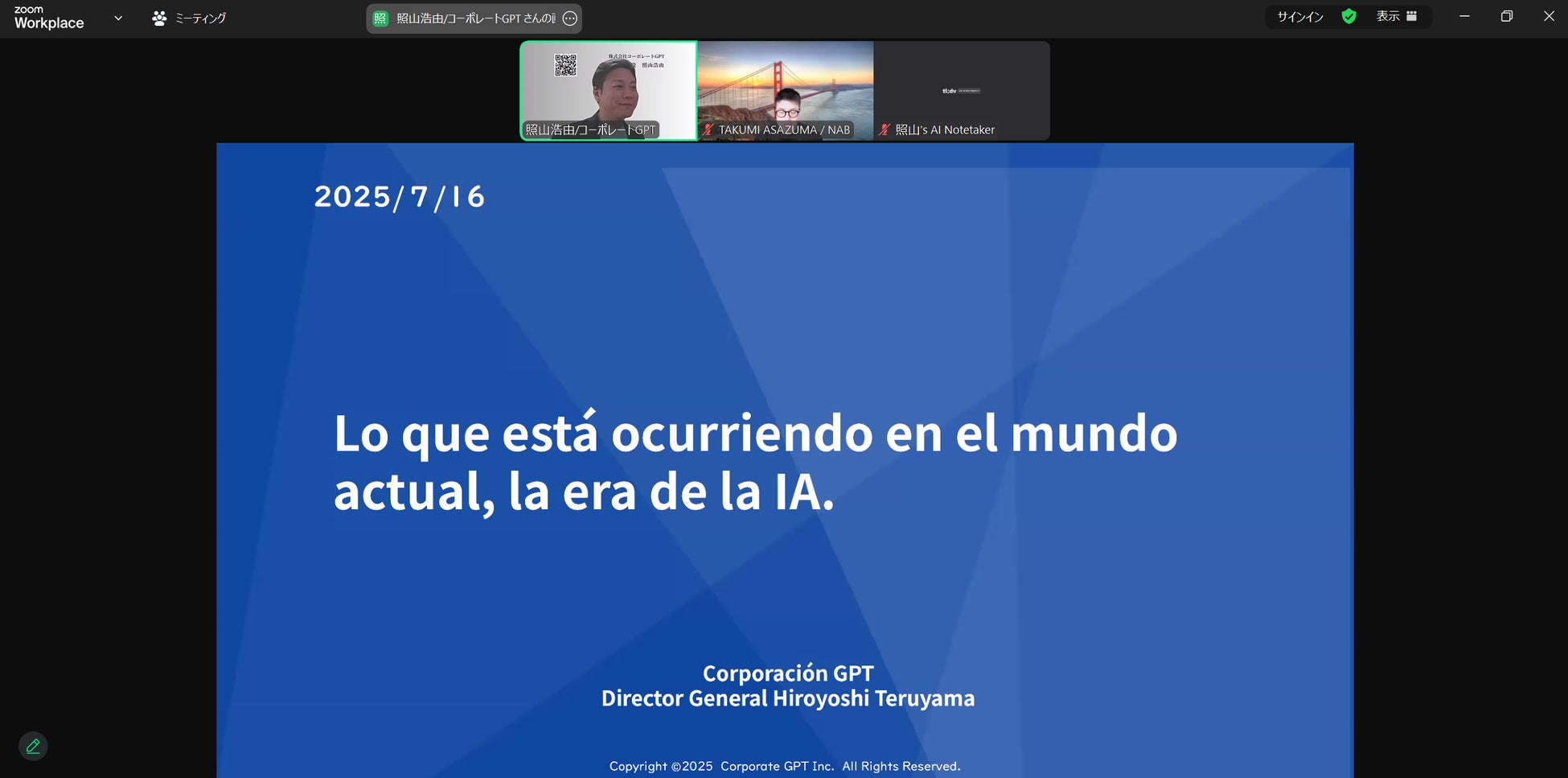Click the 'TAKUMI ASAZUMA / NAB' name label
This screenshot has height=778, width=1568.
coord(784,130)
